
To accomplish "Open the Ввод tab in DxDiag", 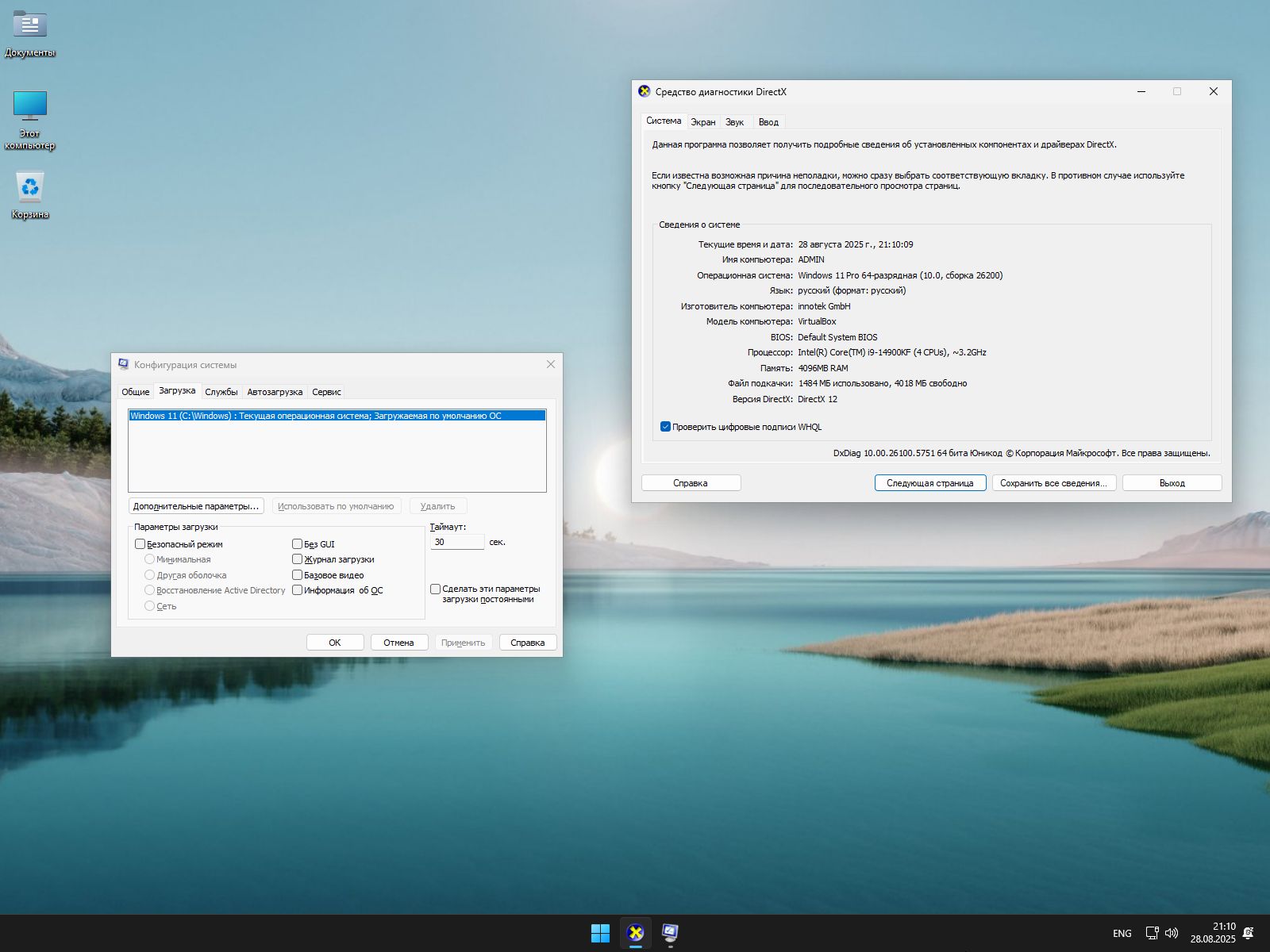I will click(768, 122).
